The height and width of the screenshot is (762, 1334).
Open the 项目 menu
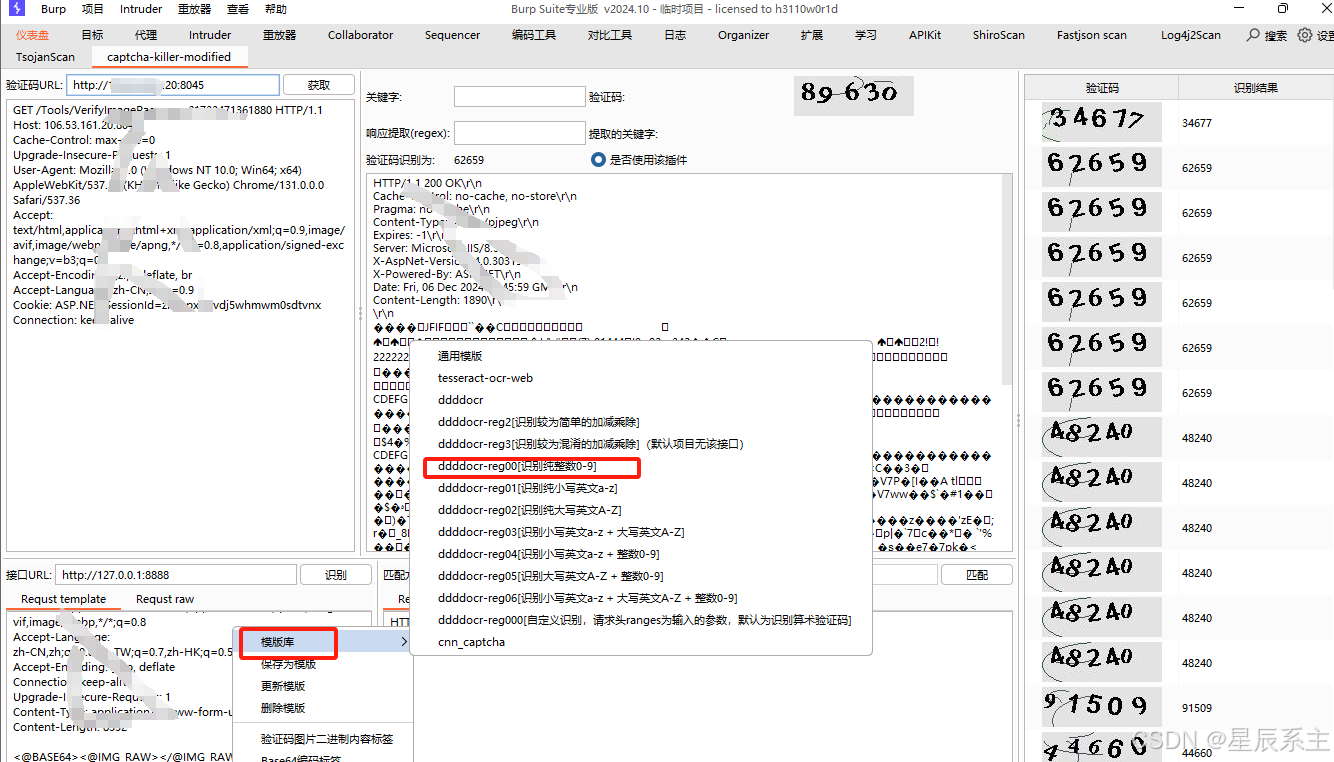(93, 9)
